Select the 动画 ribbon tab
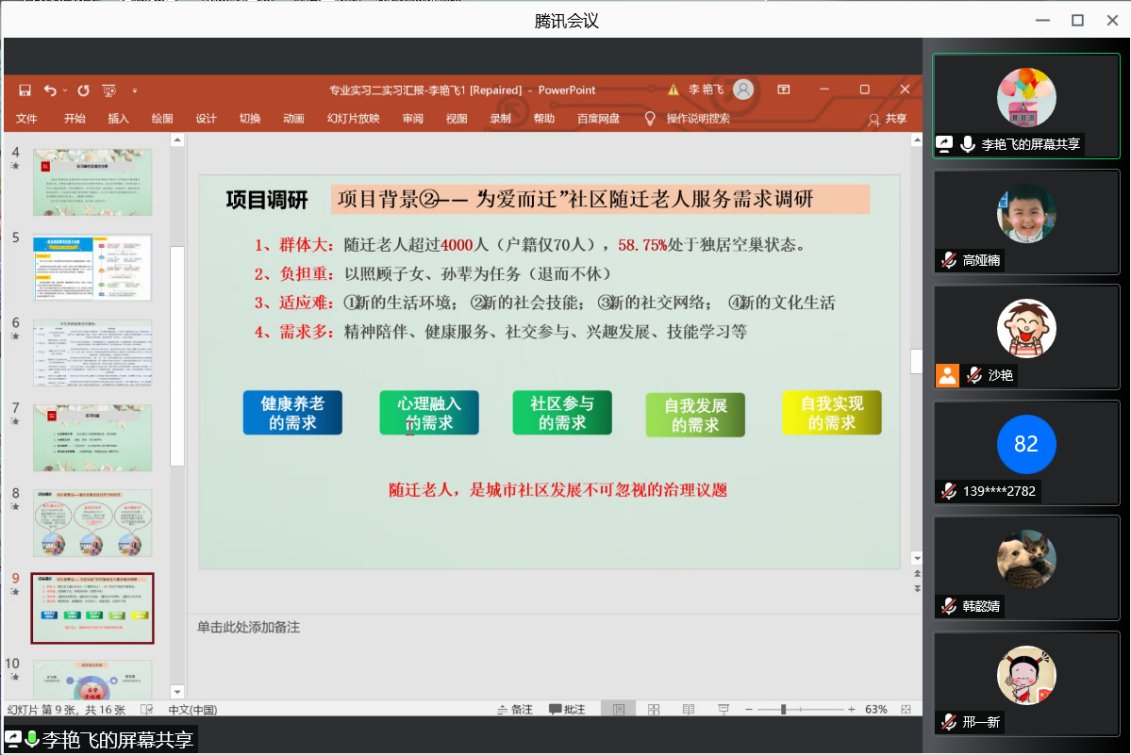The image size is (1131, 755). [294, 118]
